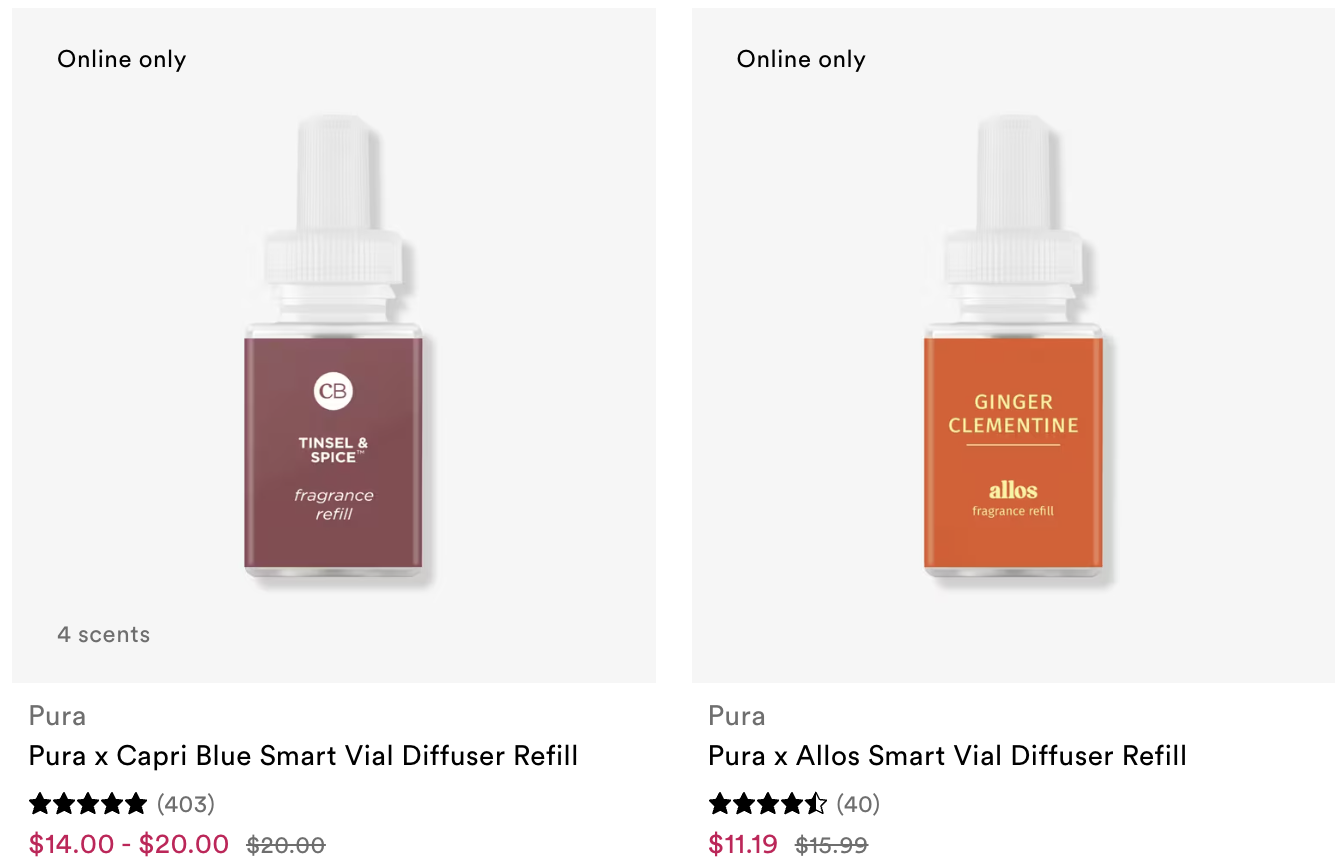Click the Pura brand name above Capri Blue

pos(57,716)
